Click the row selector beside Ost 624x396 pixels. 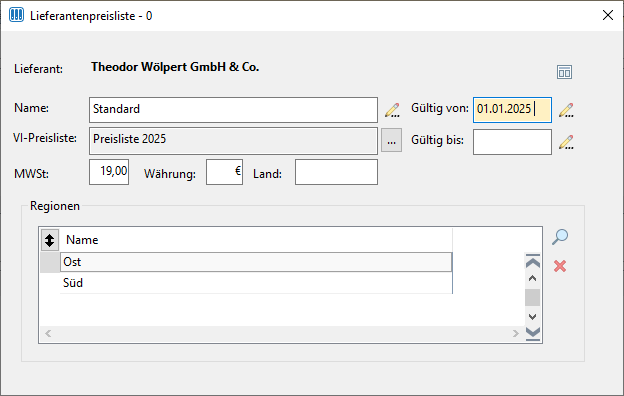pos(50,262)
